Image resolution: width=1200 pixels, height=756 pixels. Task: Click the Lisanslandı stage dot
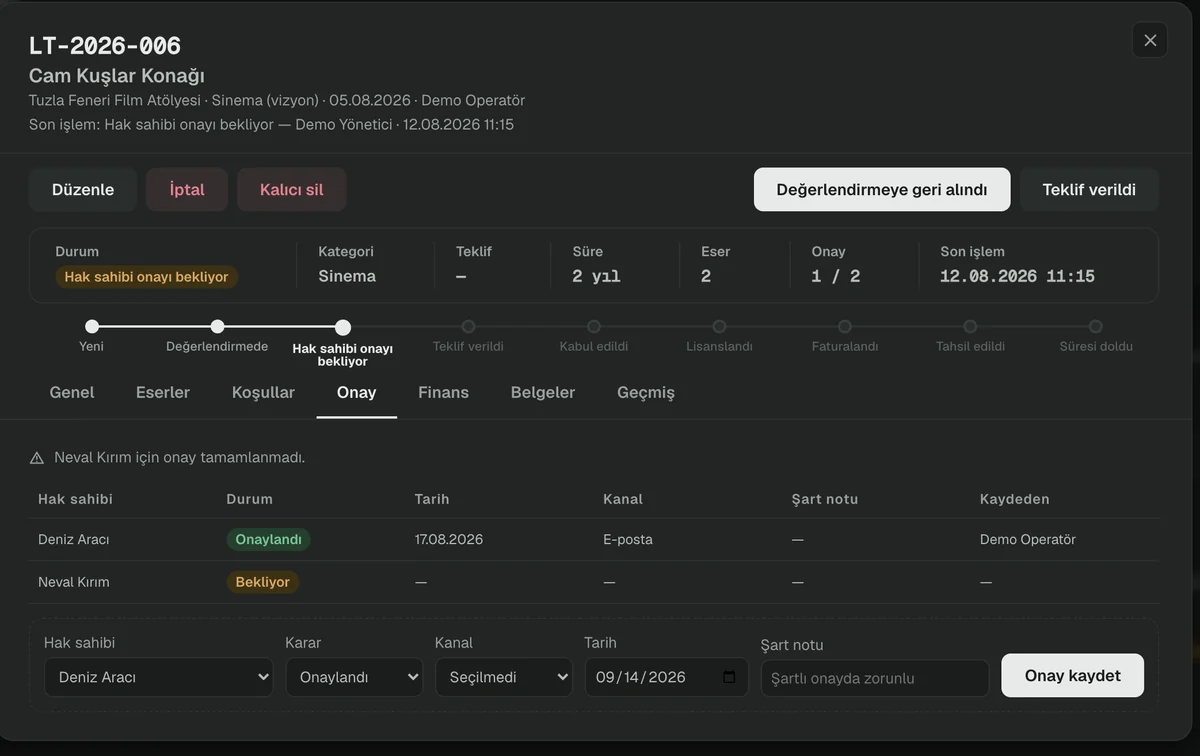tap(719, 326)
